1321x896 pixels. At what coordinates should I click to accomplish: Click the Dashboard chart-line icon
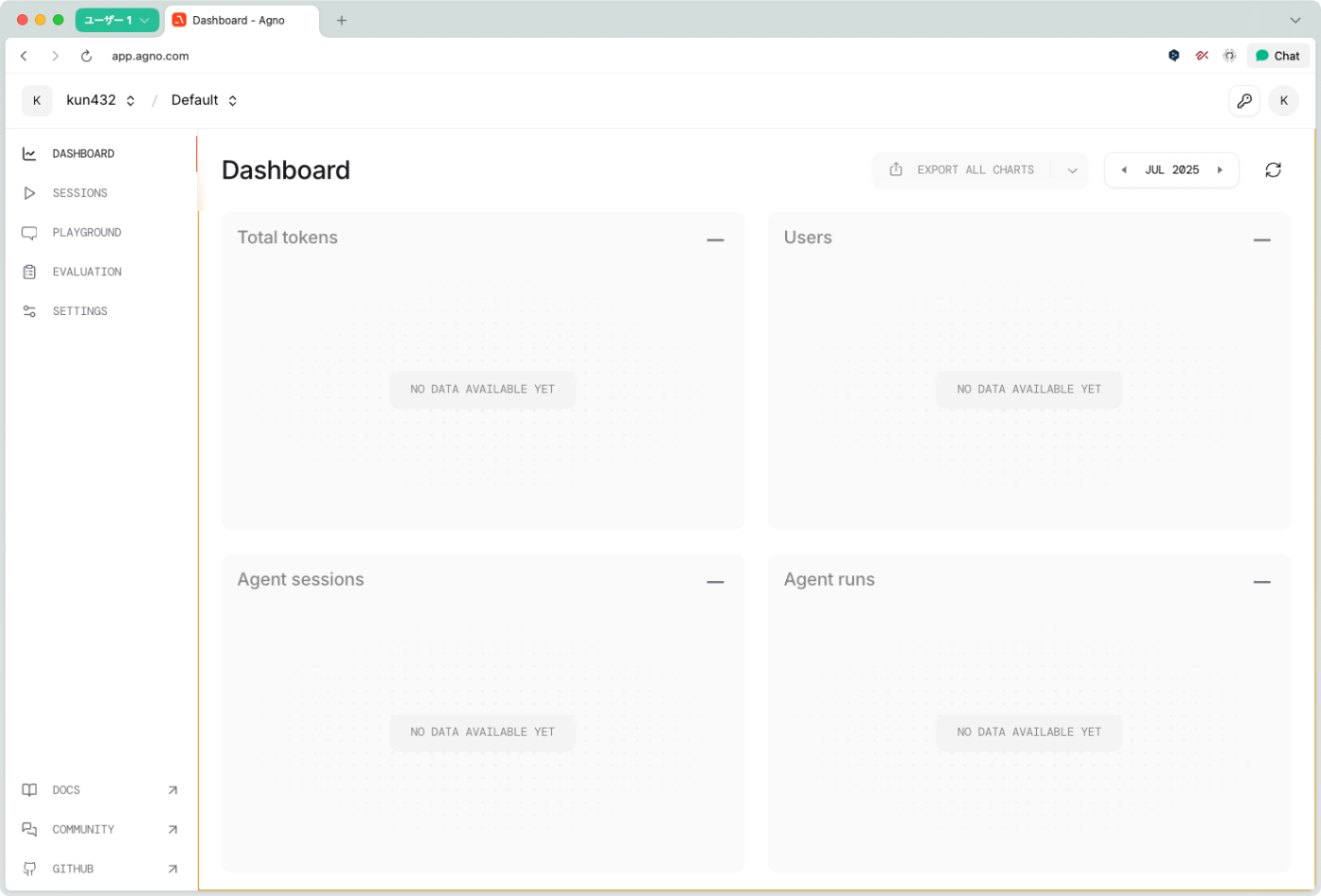29,154
